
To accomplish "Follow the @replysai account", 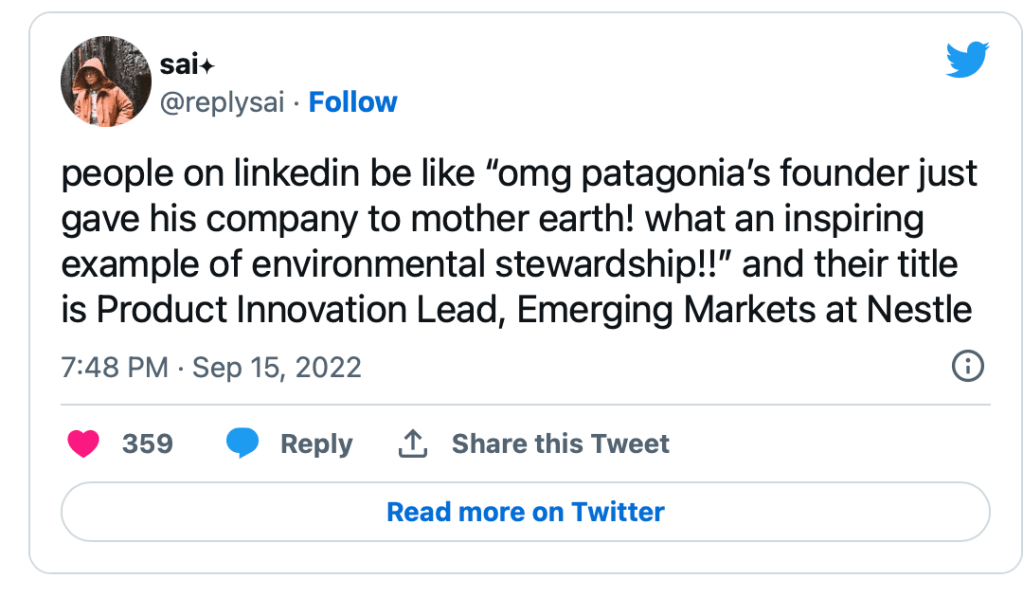I will (x=353, y=102).
